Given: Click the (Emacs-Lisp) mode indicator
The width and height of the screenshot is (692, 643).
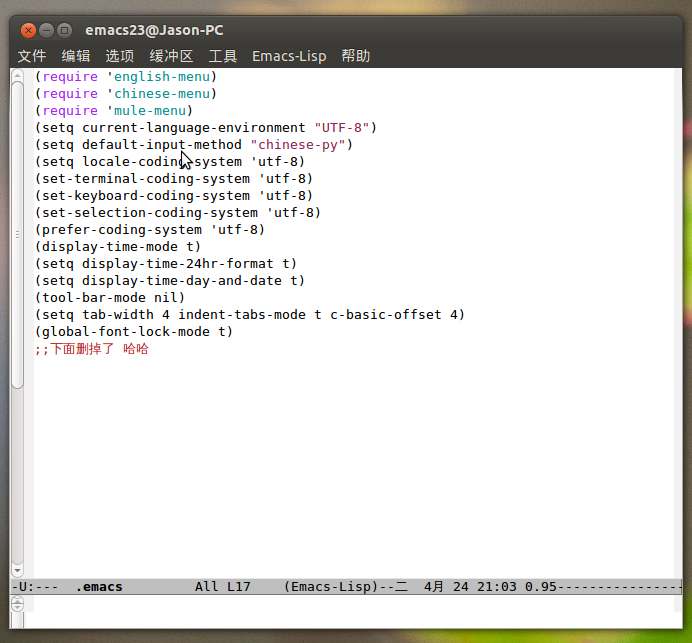Looking at the screenshot, I should [x=331, y=587].
